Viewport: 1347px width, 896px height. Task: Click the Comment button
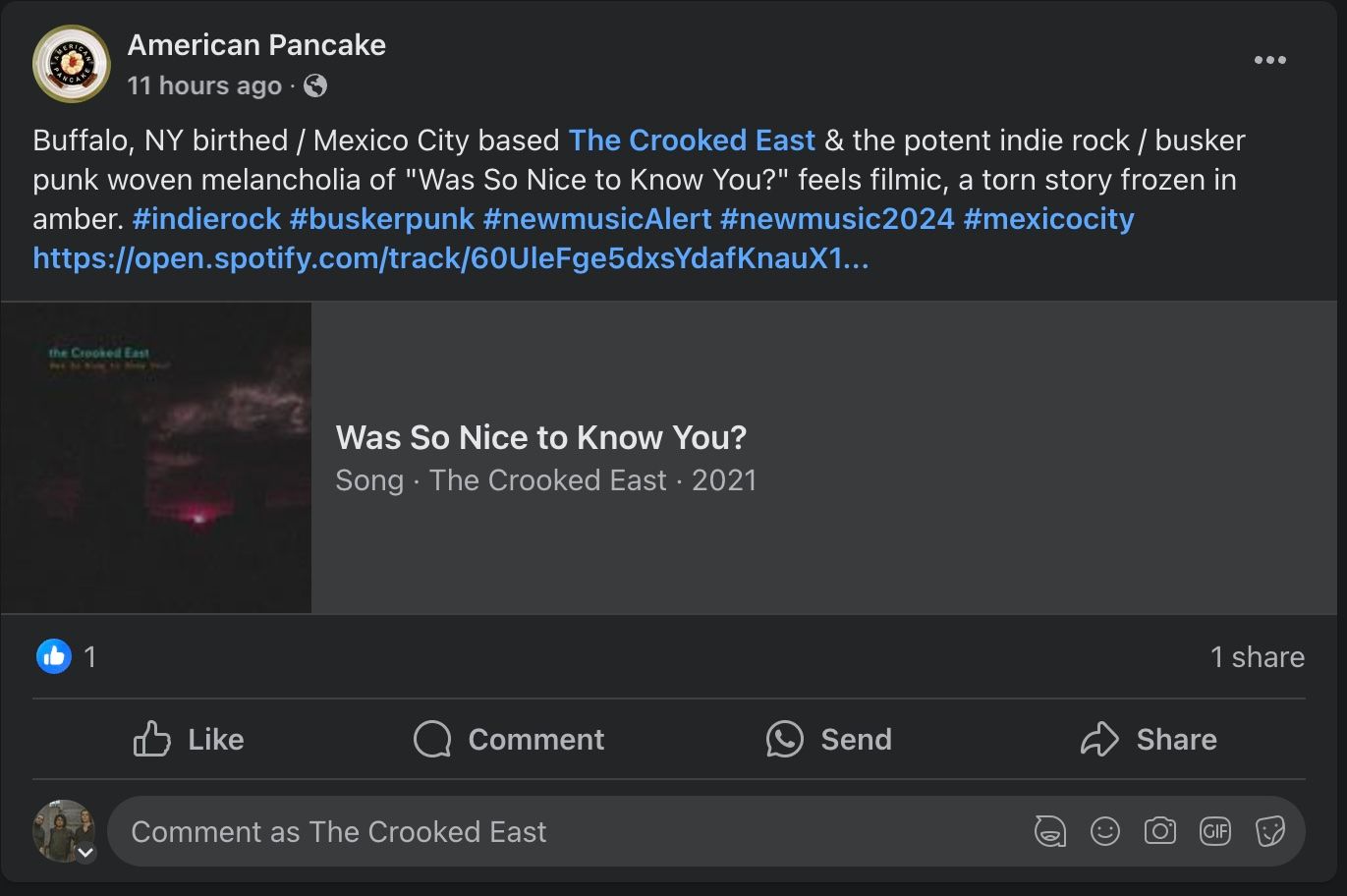pos(509,739)
